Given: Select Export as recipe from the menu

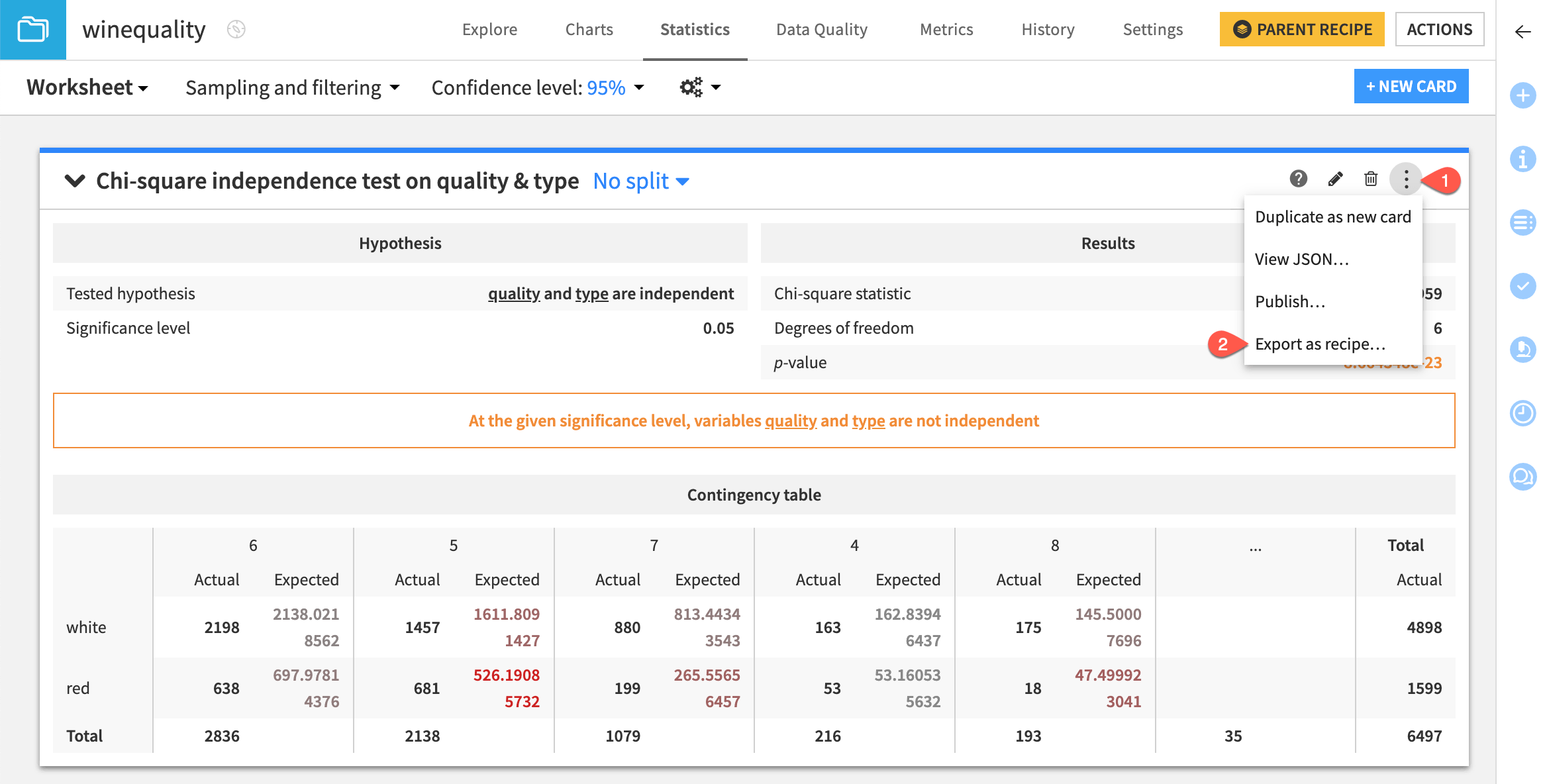Looking at the screenshot, I should point(1321,344).
